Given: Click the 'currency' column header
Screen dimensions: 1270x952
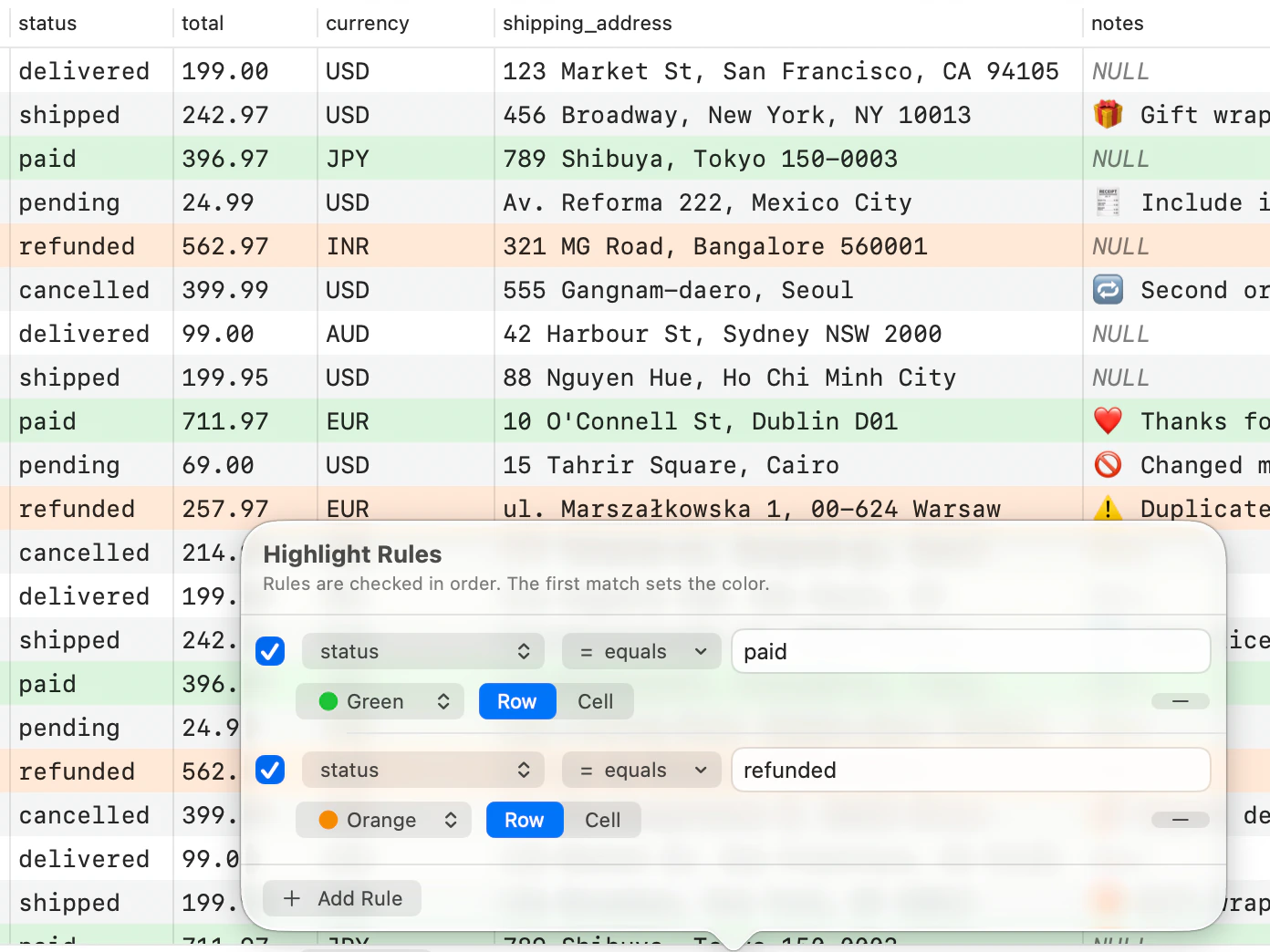Looking at the screenshot, I should point(406,24).
